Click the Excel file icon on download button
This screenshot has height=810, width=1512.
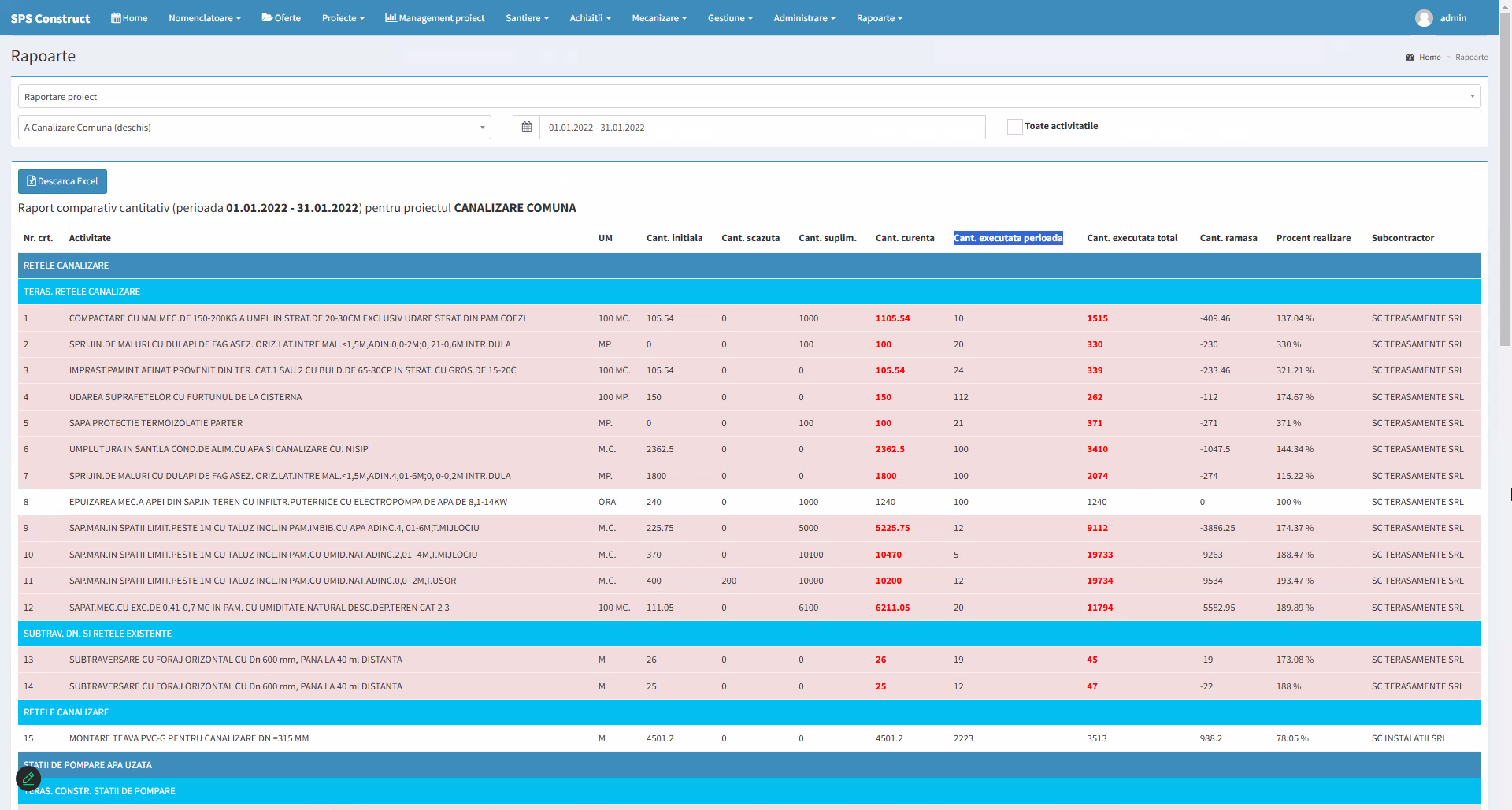(31, 181)
